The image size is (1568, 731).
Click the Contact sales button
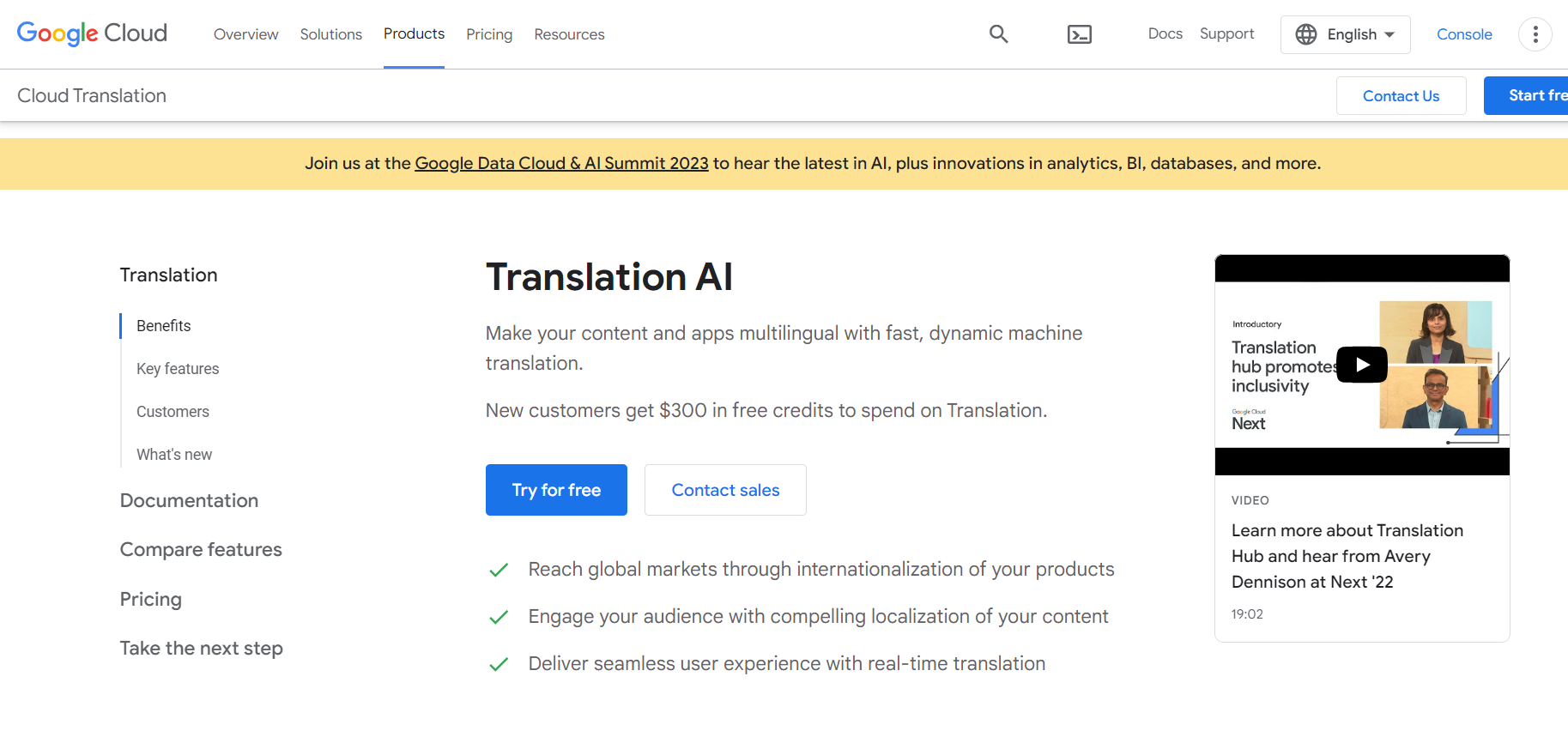click(725, 490)
